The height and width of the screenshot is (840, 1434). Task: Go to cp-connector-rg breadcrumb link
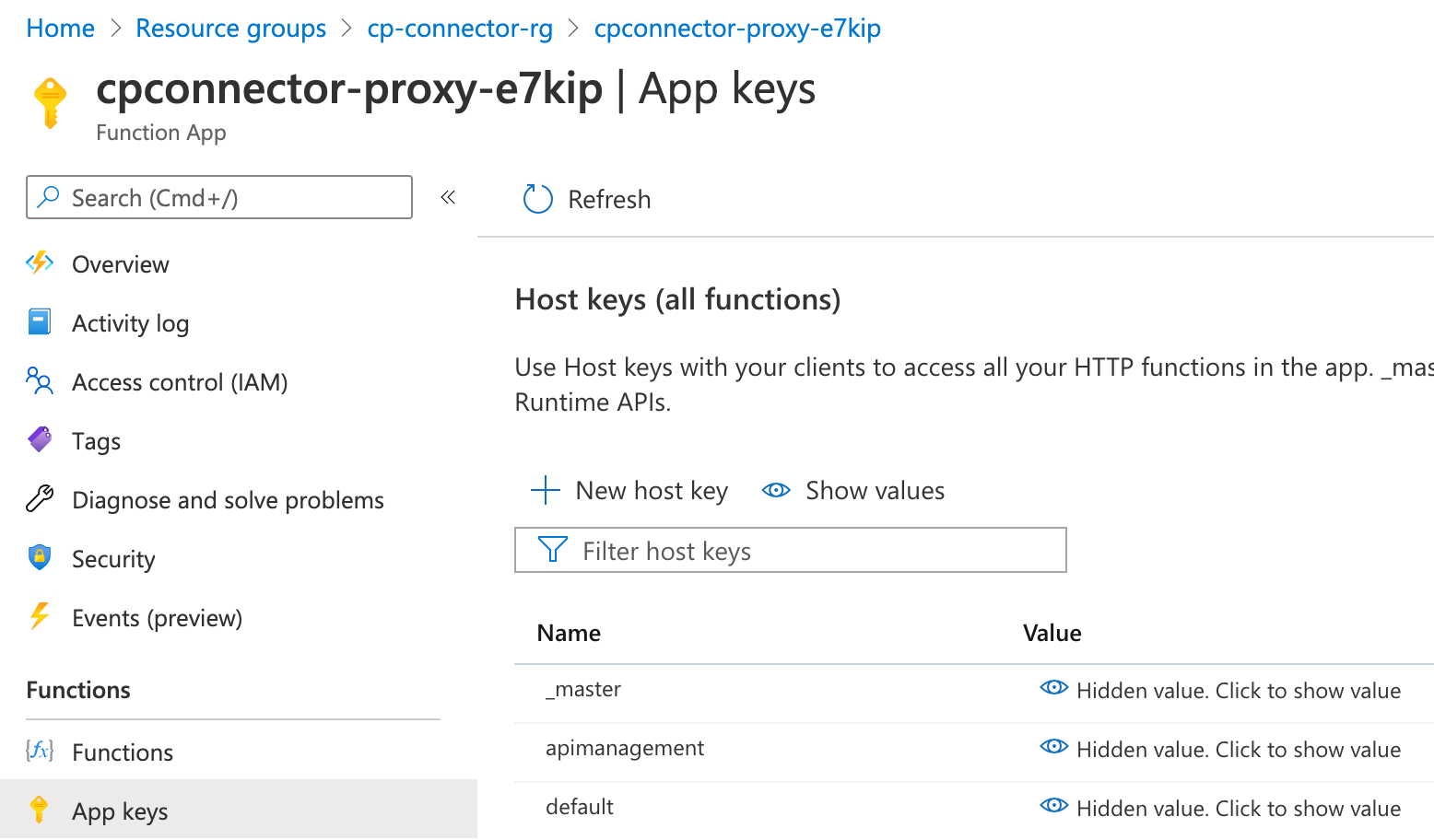pyautogui.click(x=460, y=29)
